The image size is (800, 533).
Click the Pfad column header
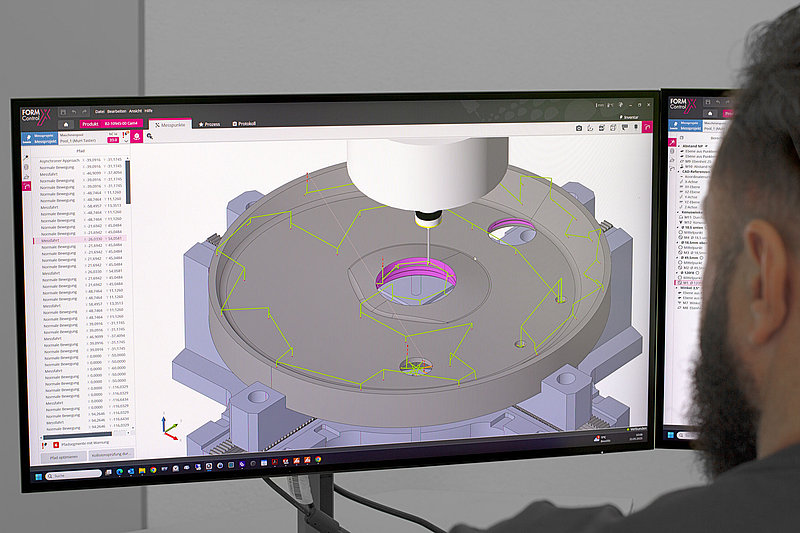pos(81,151)
